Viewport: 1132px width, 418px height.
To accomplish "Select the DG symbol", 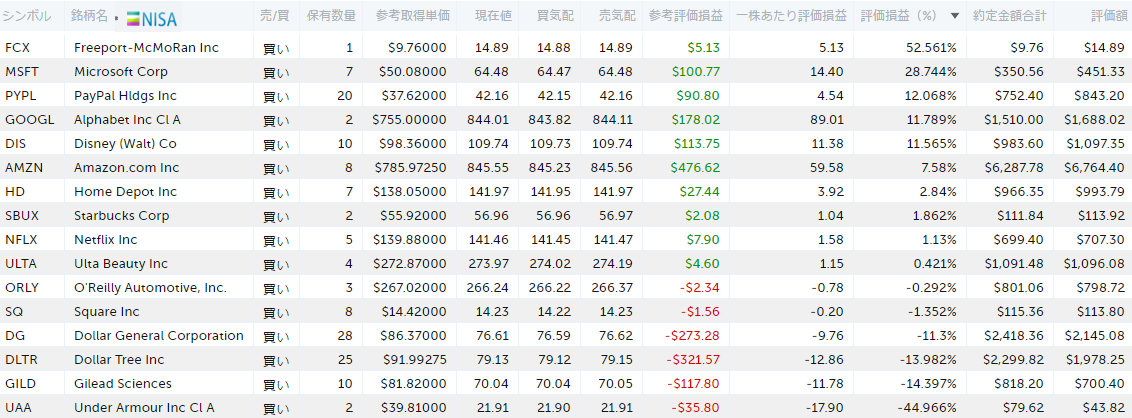I will click(x=12, y=335).
